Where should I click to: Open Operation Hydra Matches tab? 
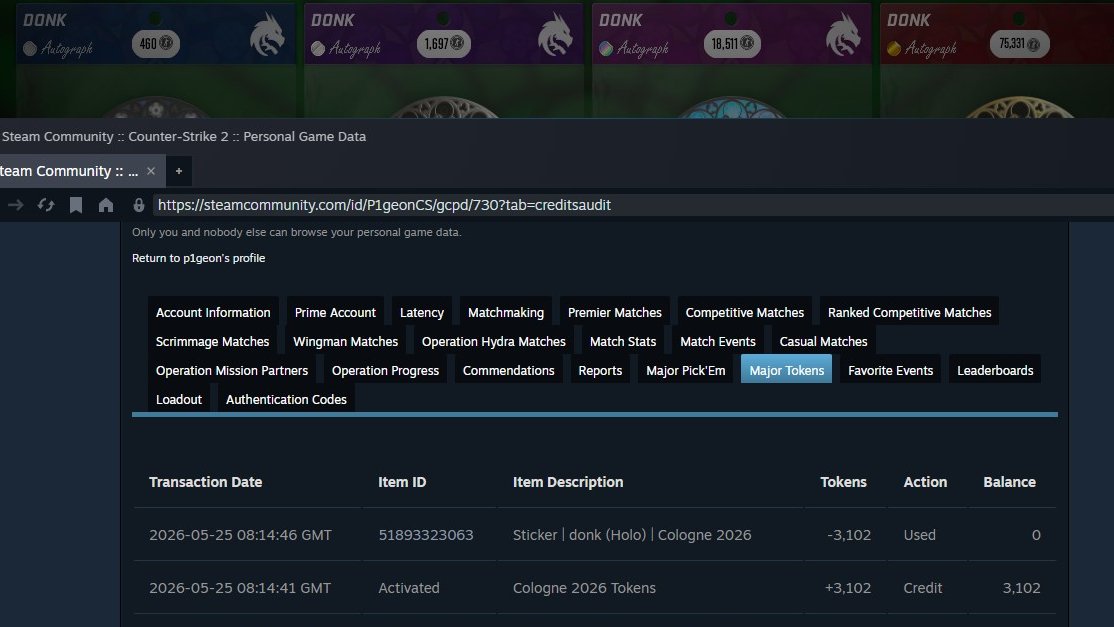point(494,342)
